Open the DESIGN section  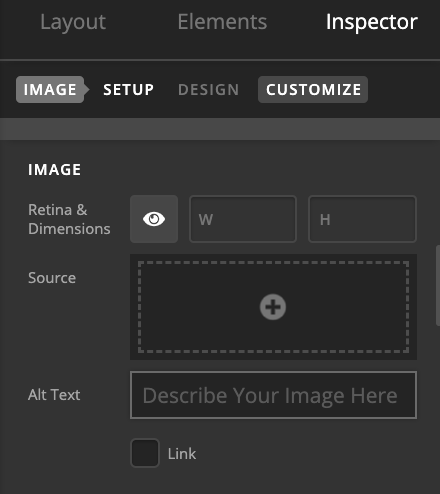pyautogui.click(x=209, y=90)
